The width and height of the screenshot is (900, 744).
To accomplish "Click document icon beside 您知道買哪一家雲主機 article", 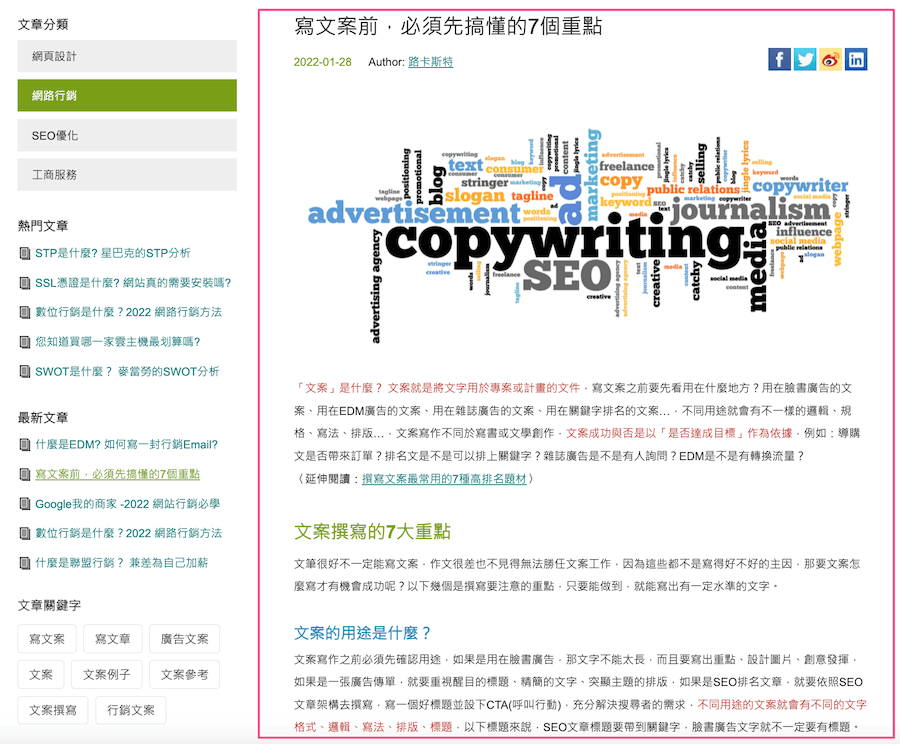I will 25,342.
